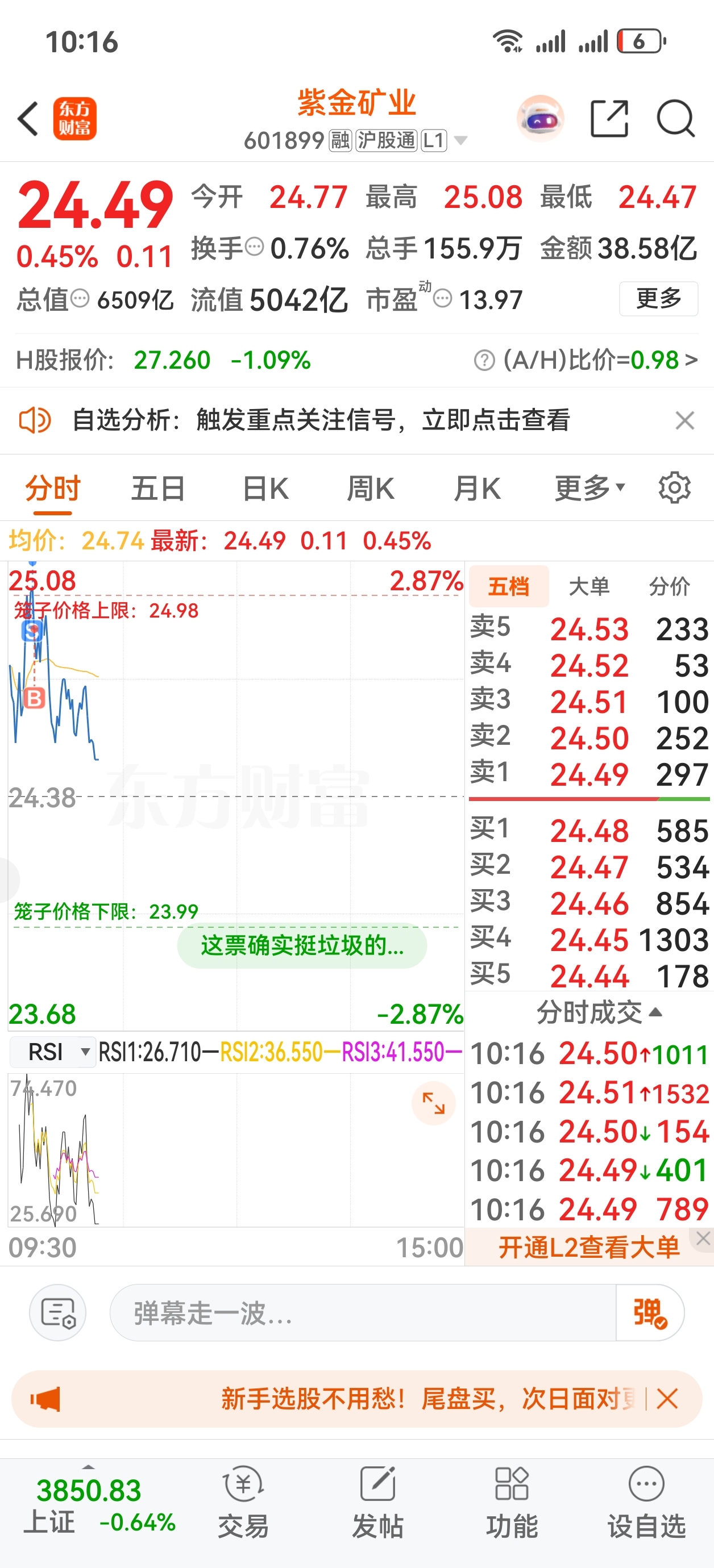View H股报价 27.260
Viewport: 714px width, 1568px height.
pyautogui.click(x=172, y=360)
